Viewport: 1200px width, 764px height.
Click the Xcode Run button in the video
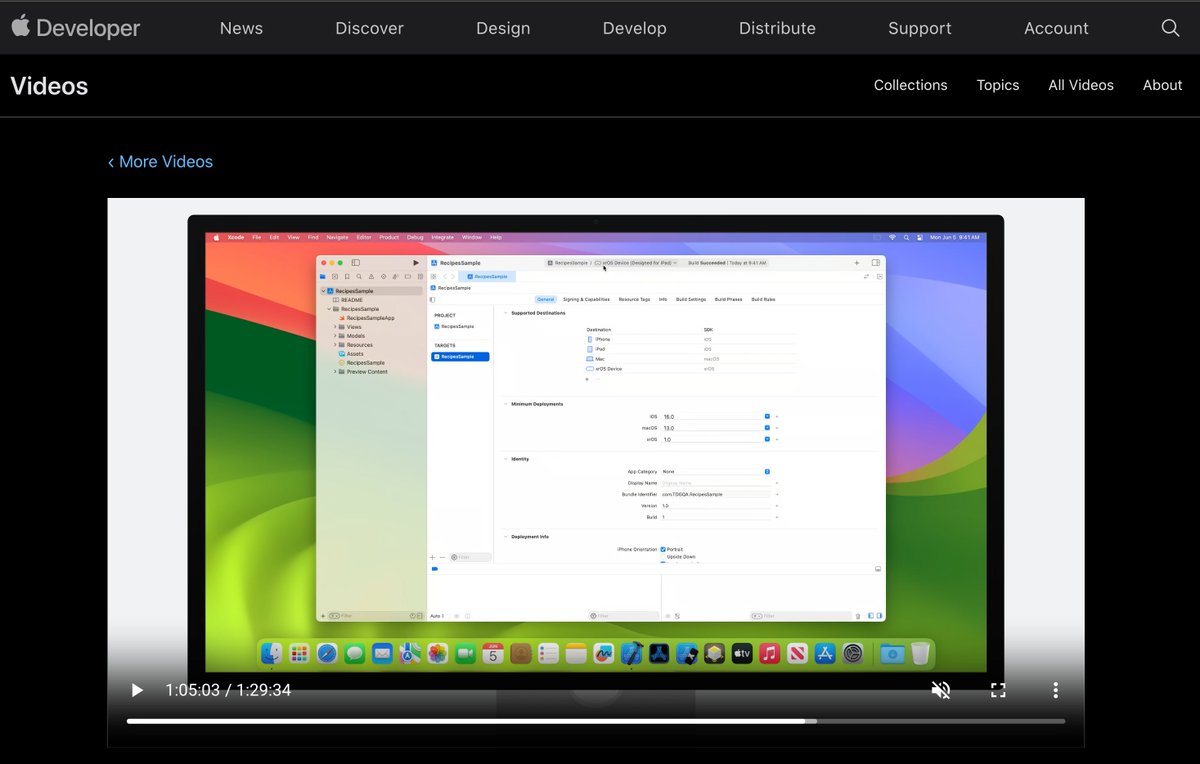[416, 262]
